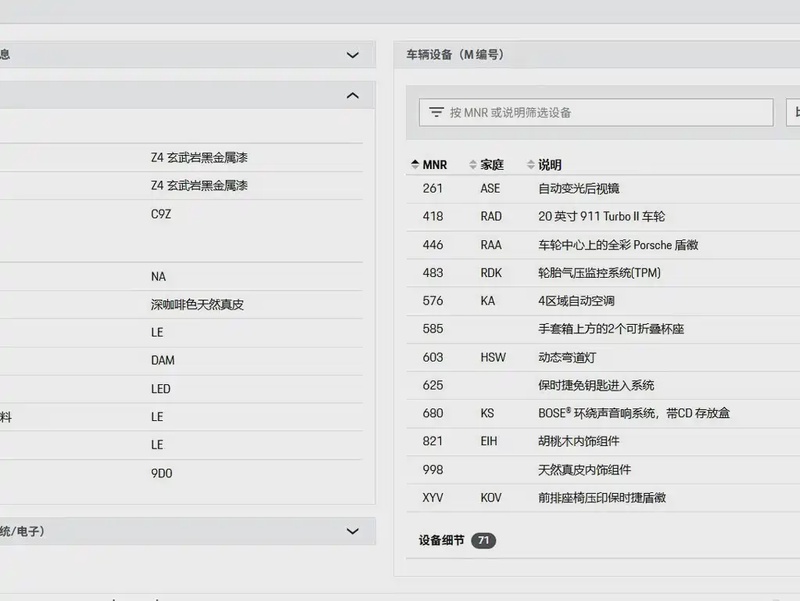Screen dimensions: 800x601
Task: Click the sort arrows beside MNR column
Action: click(415, 165)
